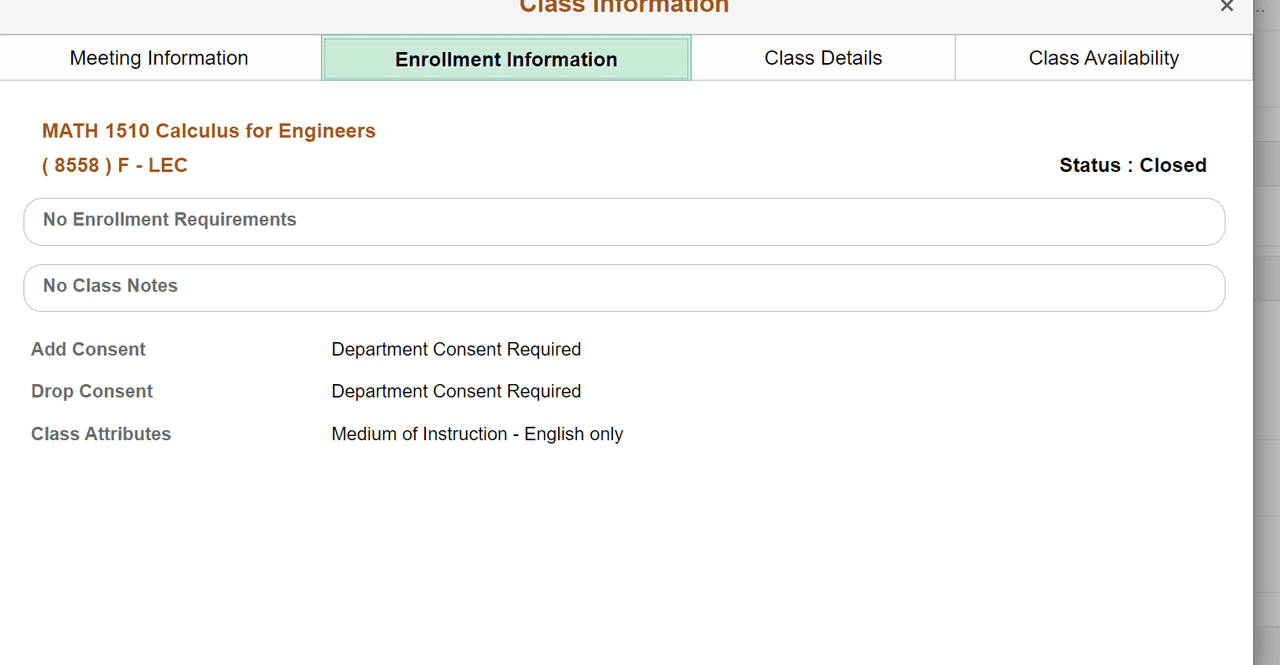Click the Class Information dialog title
Screen dimensions: 1280x665
624,7
